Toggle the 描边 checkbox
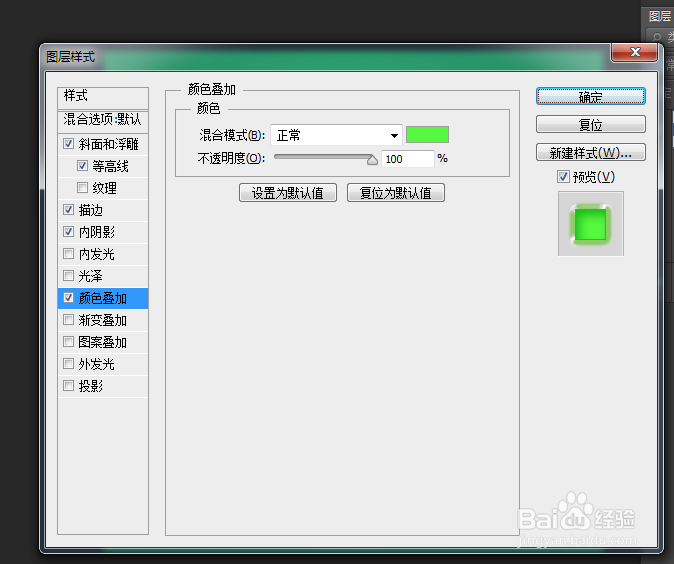 coord(68,210)
